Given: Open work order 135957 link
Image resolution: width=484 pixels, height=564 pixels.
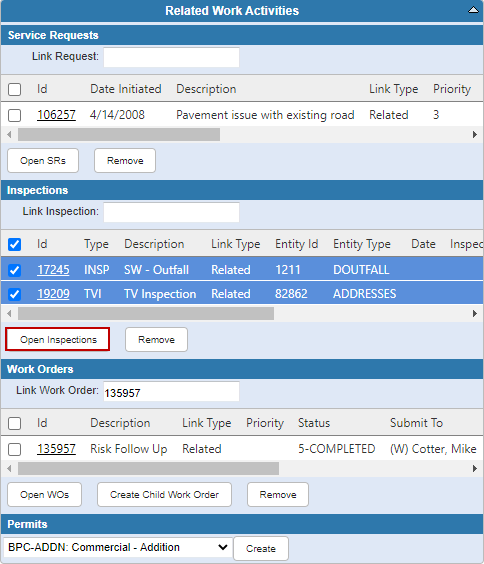Looking at the screenshot, I should 56,449.
